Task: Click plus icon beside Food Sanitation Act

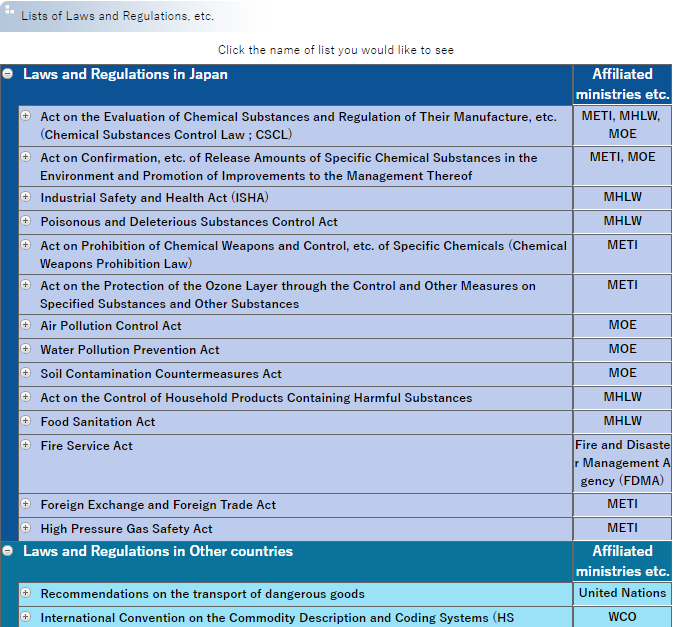Action: 26,421
